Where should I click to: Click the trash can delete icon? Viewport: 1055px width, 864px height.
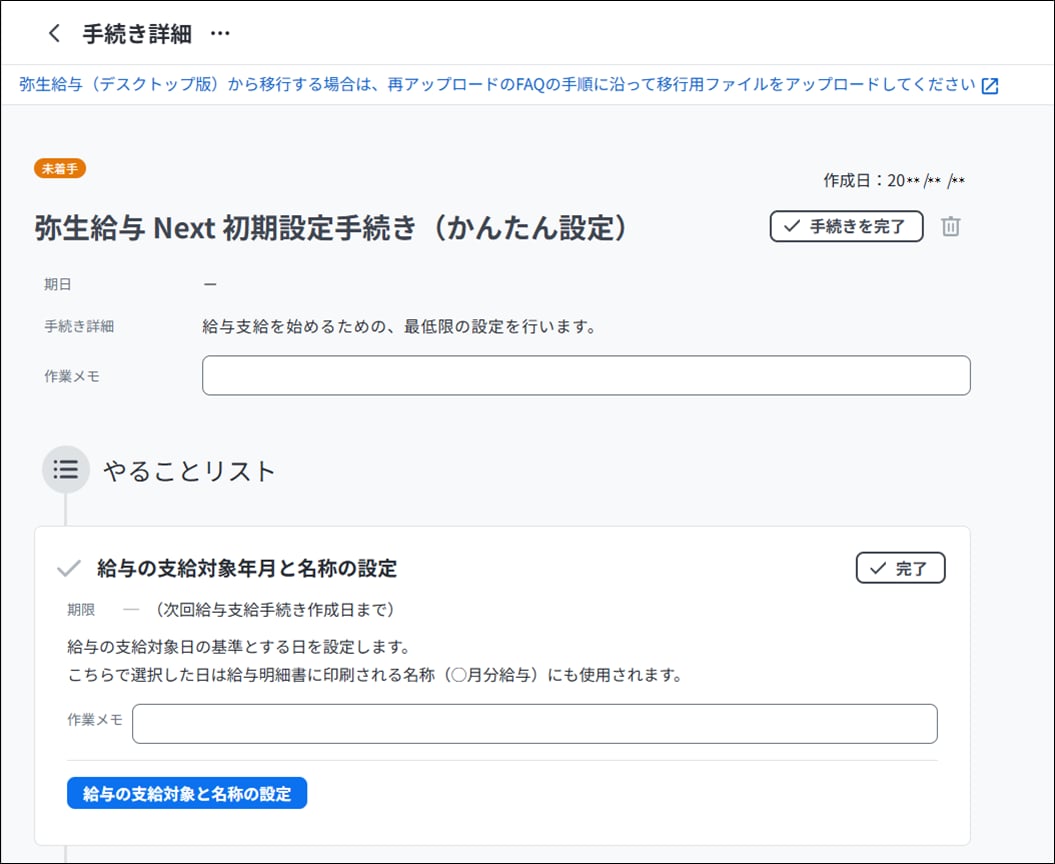click(950, 227)
